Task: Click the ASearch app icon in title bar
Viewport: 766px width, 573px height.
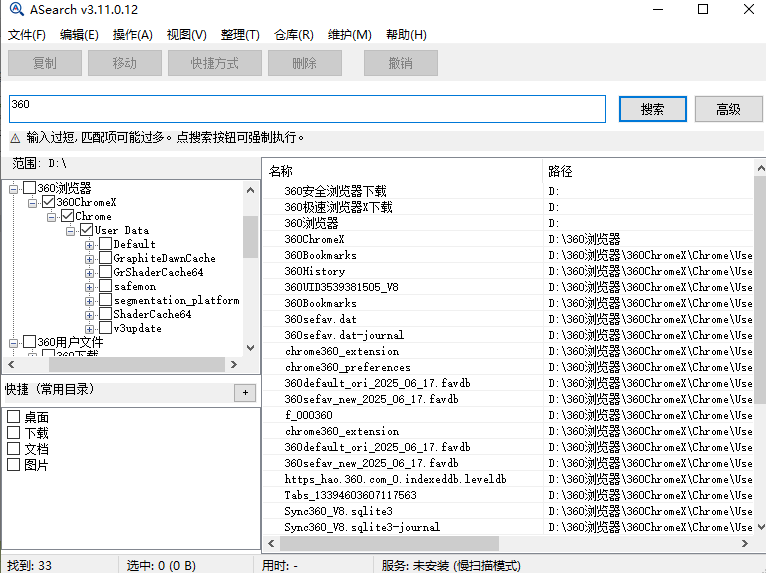Action: click(16, 9)
